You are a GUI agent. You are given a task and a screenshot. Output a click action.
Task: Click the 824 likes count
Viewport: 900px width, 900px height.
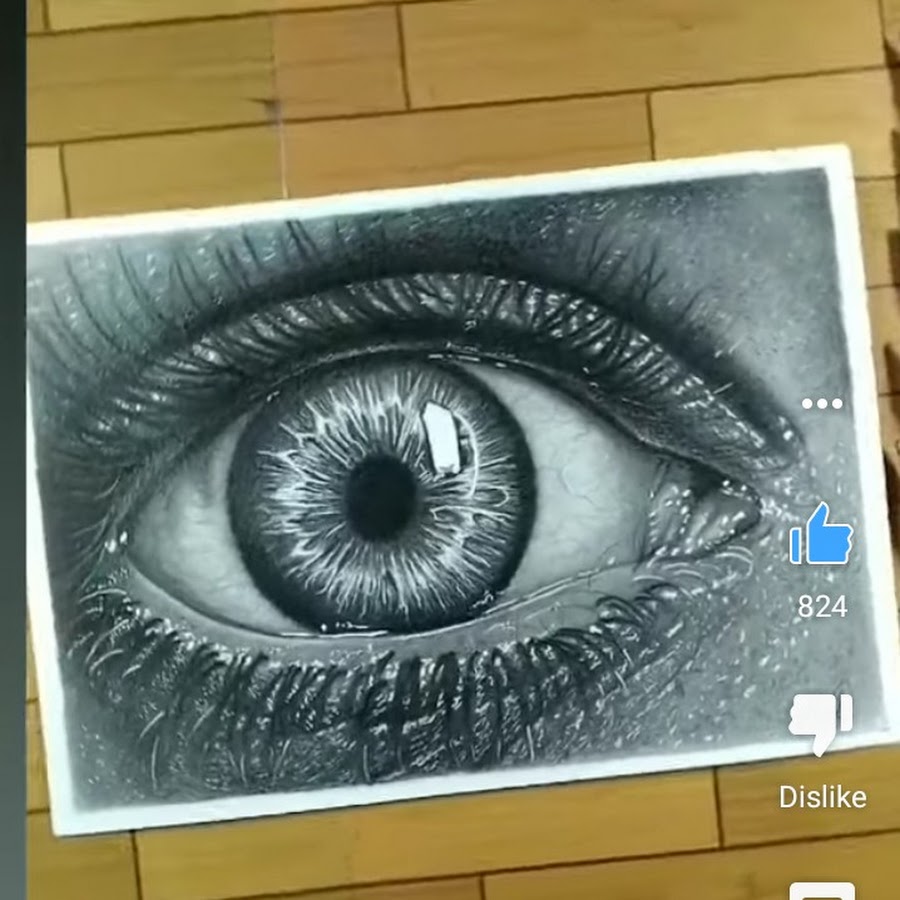(823, 607)
